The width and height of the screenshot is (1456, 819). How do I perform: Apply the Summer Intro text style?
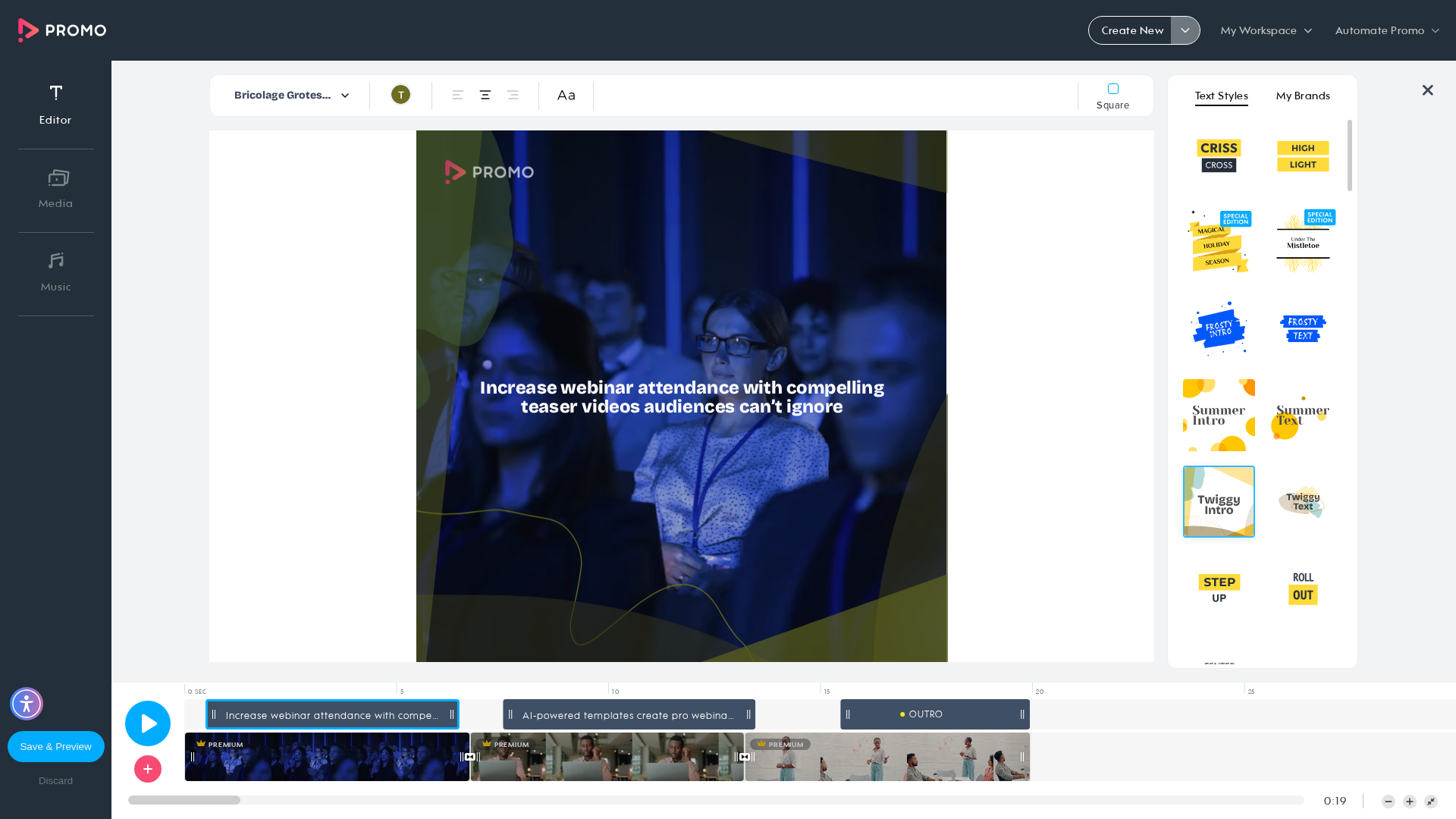tap(1219, 415)
